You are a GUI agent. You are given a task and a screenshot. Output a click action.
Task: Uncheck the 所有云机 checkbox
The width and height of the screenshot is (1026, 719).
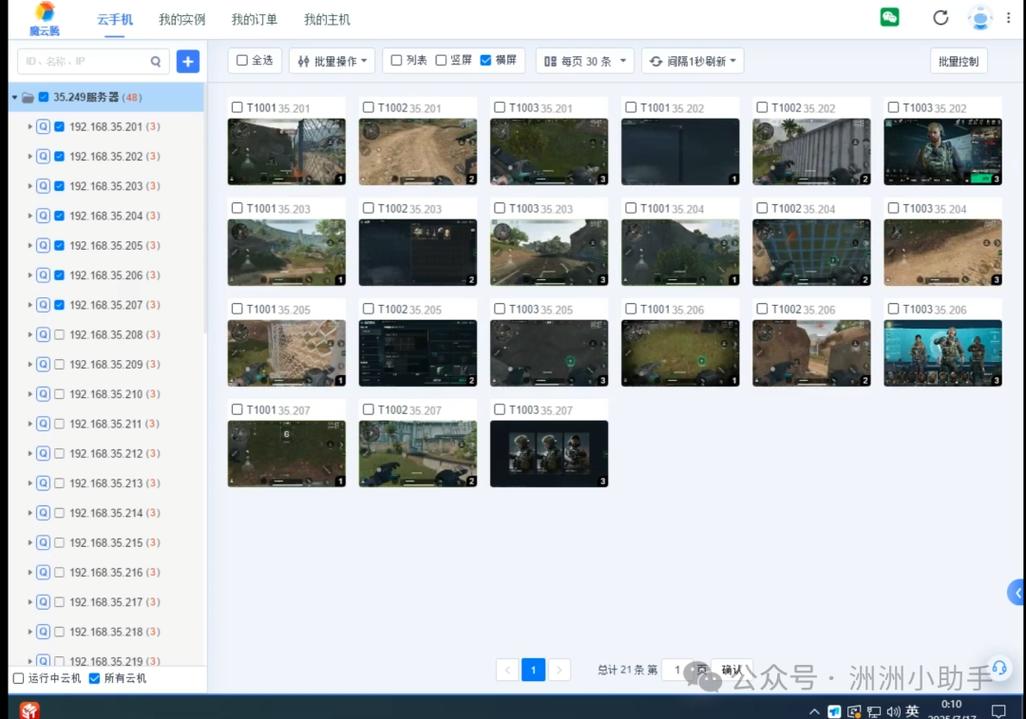click(94, 678)
